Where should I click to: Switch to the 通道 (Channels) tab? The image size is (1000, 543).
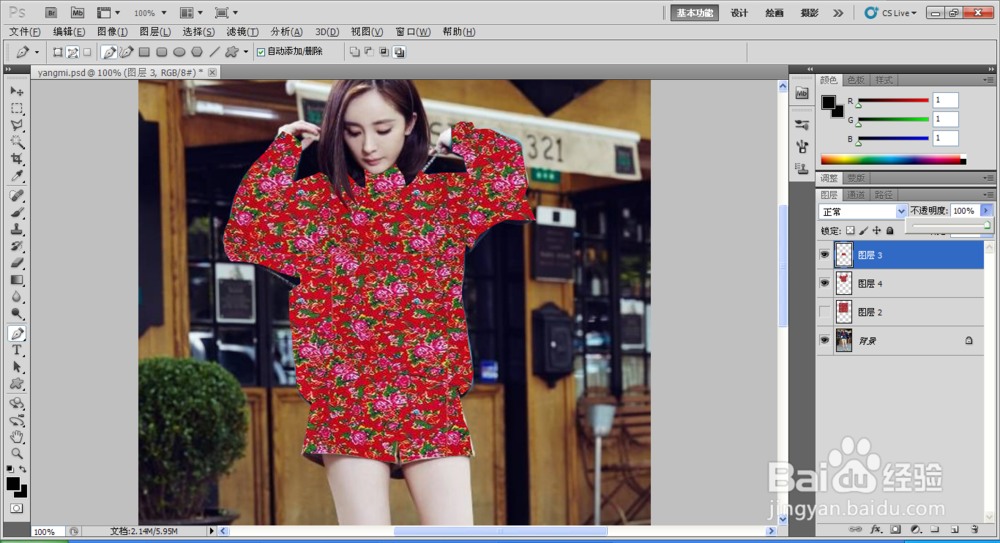click(856, 195)
